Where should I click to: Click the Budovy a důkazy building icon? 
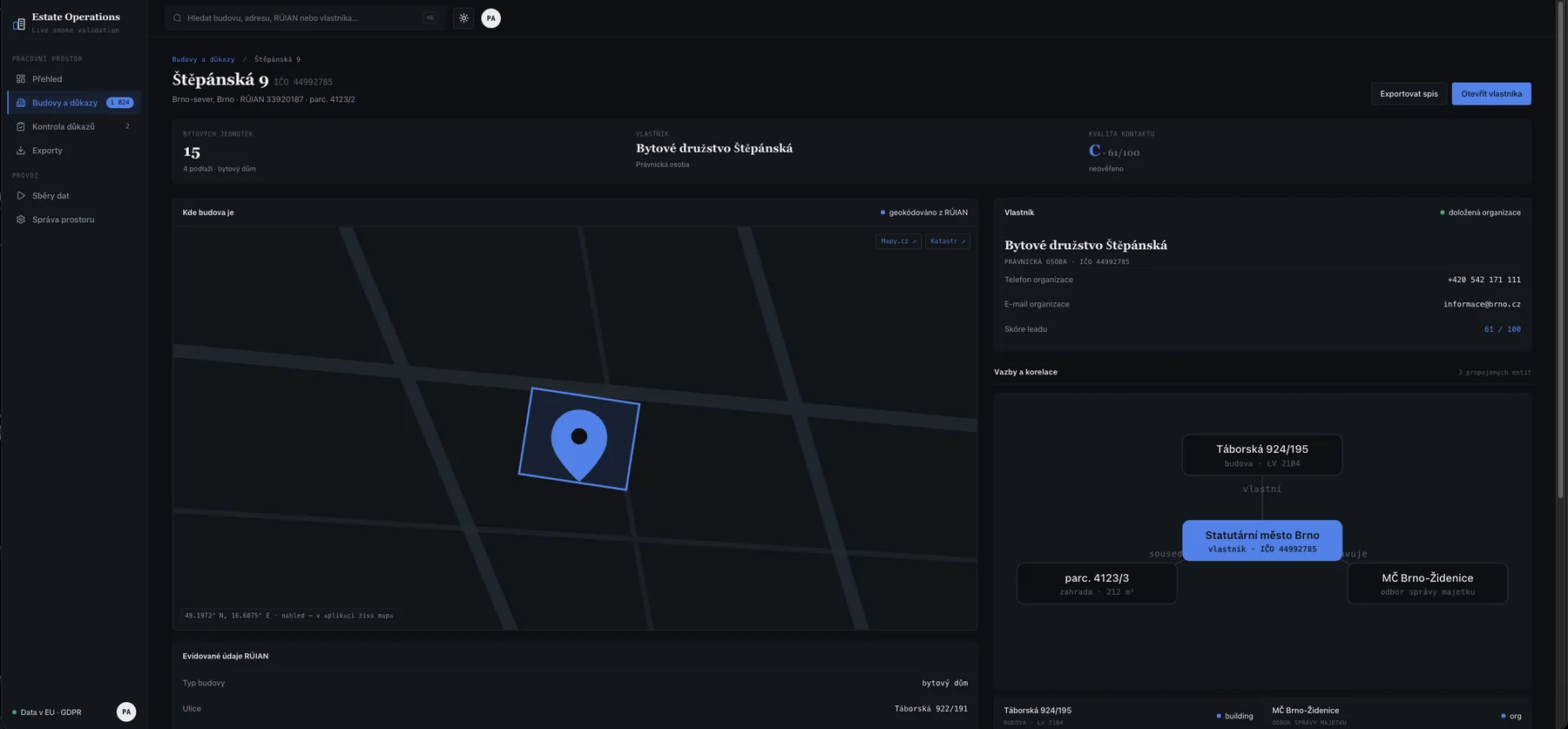[x=21, y=103]
